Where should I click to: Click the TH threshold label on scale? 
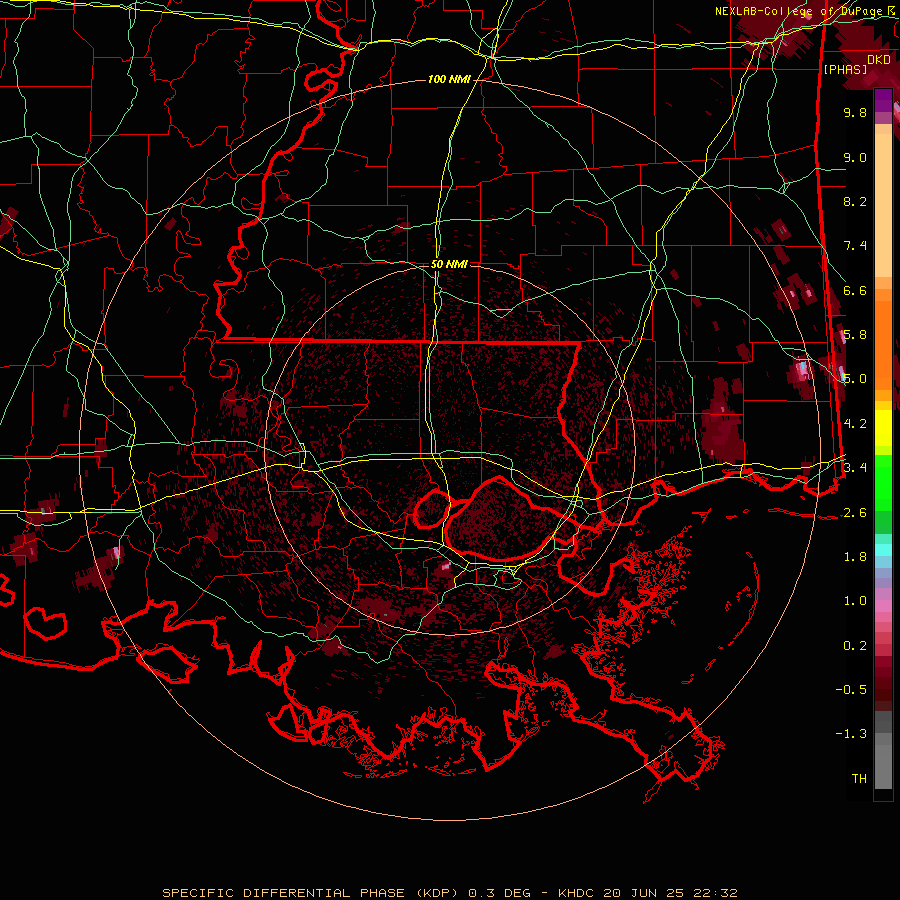[x=859, y=779]
